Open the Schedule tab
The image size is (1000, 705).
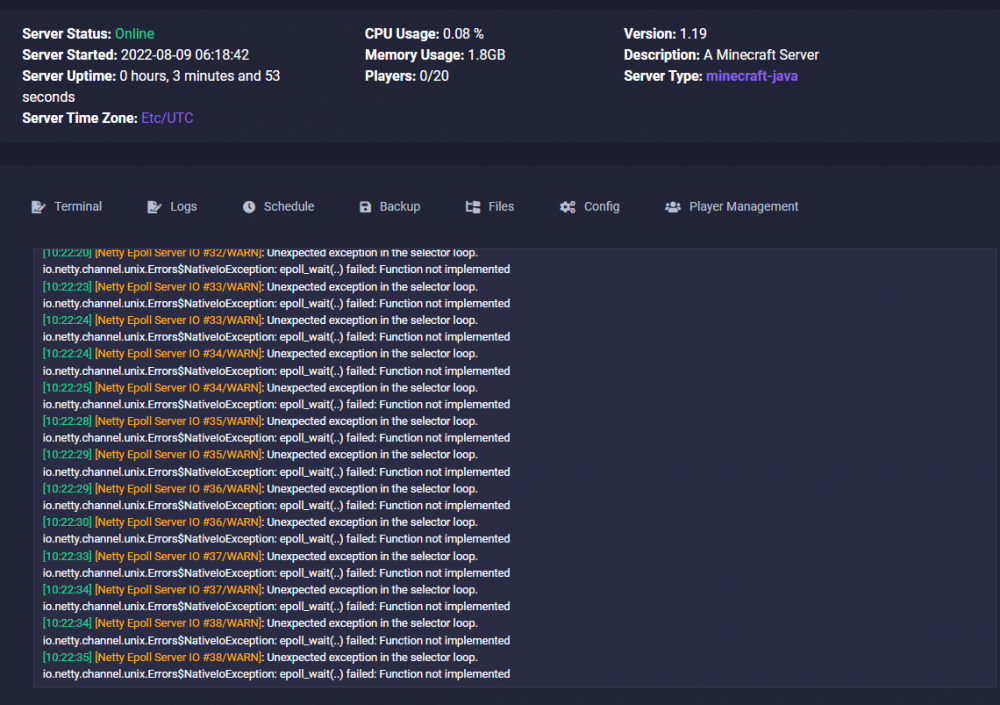pos(278,207)
